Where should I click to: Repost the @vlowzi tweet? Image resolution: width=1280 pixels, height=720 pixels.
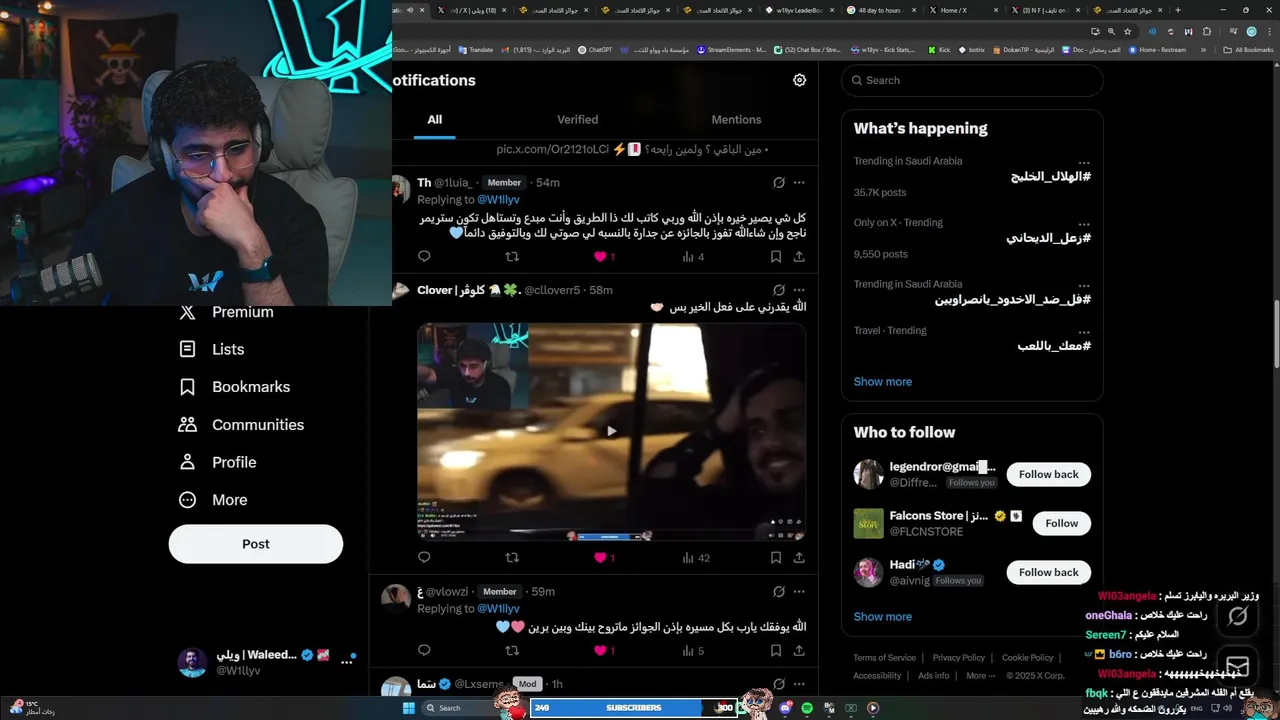tap(512, 650)
